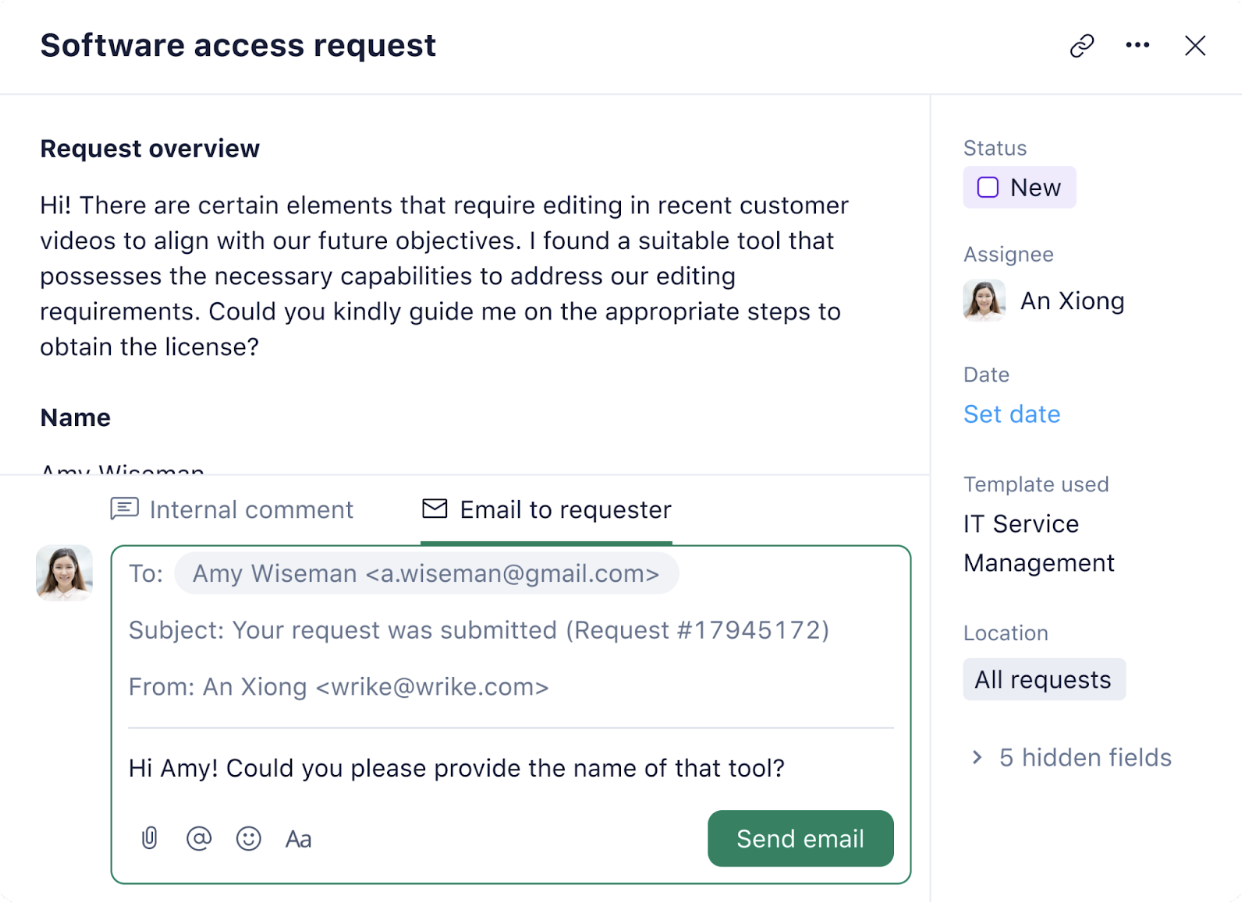Click the Location label
This screenshot has width=1242, height=910.
(x=1006, y=633)
